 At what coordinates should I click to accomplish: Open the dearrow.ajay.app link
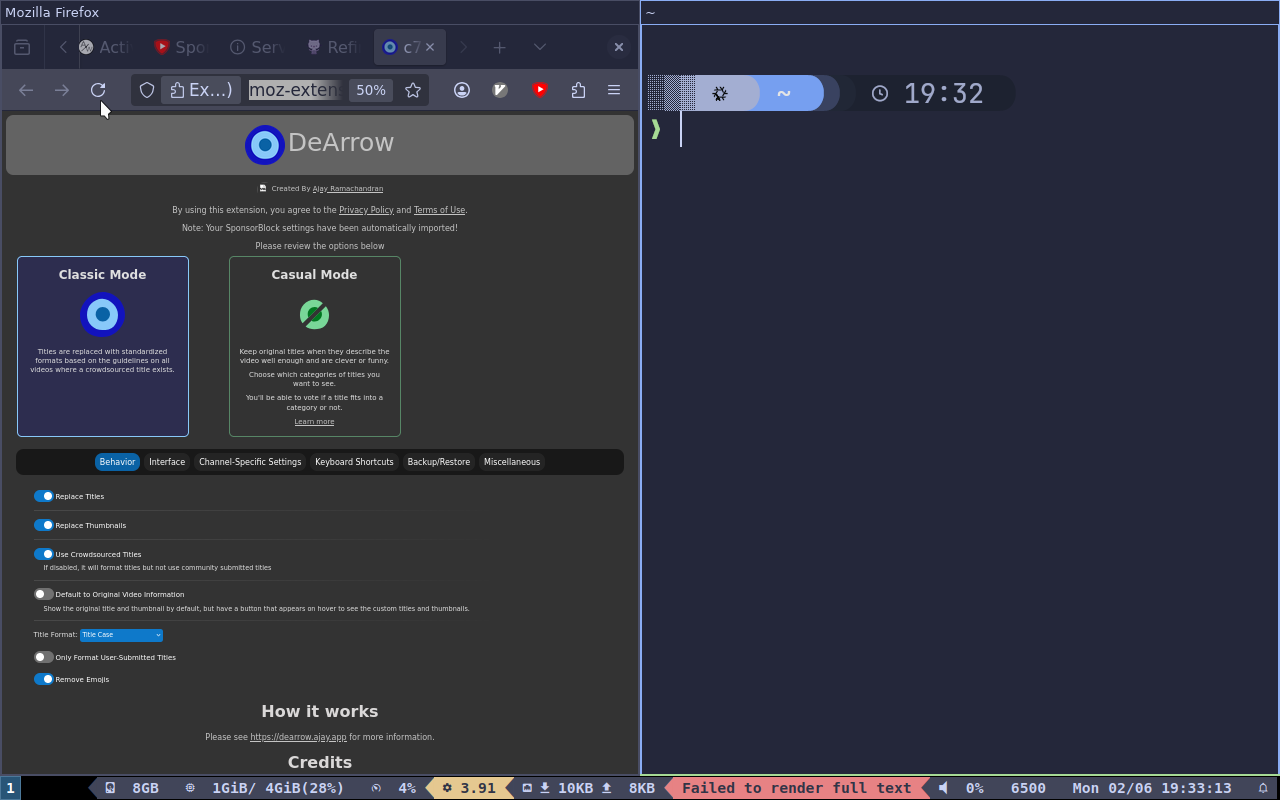click(298, 737)
